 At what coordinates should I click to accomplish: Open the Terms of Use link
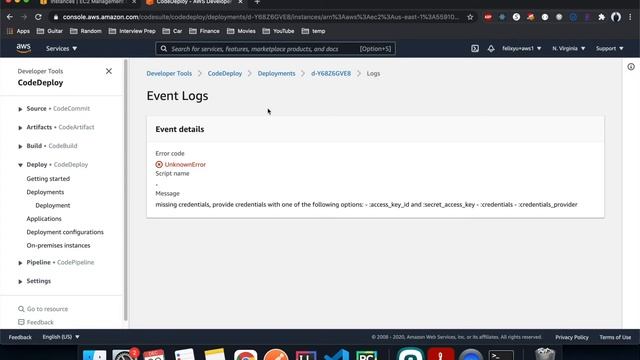click(615, 337)
